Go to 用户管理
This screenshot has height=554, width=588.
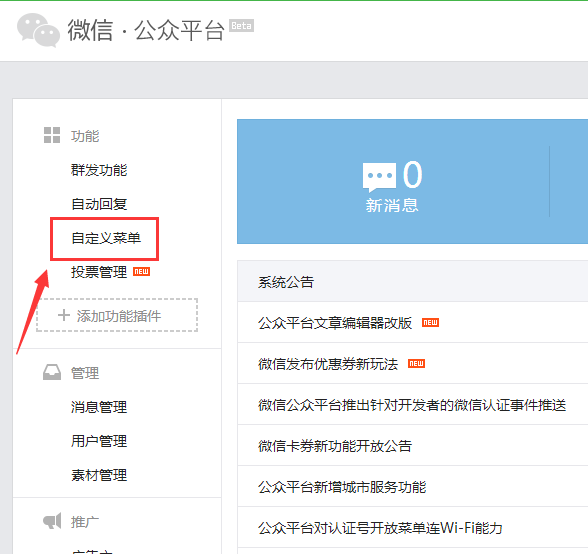[99, 441]
